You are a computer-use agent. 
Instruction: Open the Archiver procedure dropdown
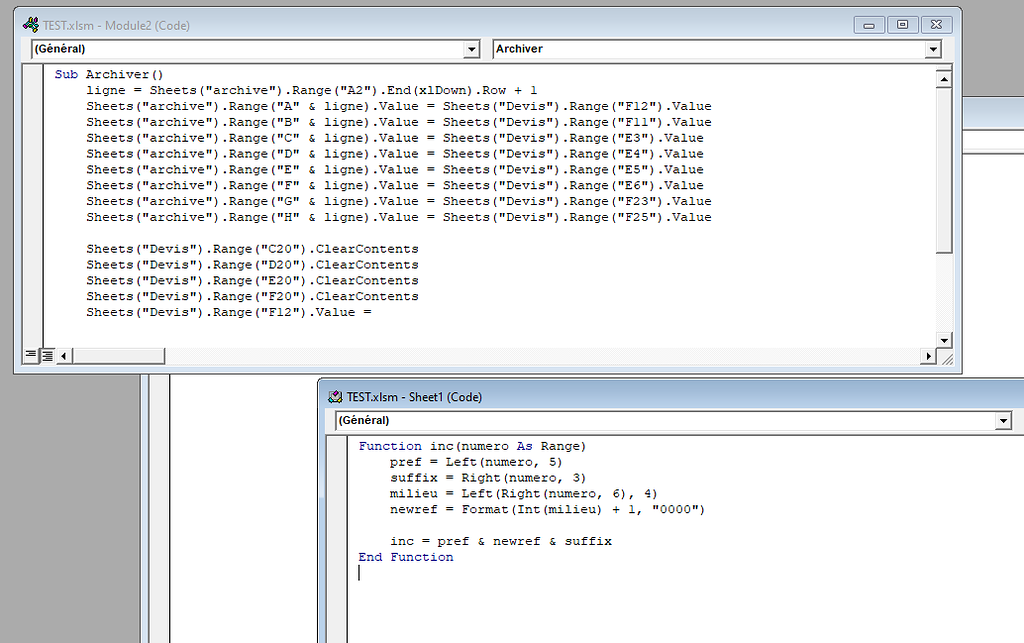[x=932, y=48]
